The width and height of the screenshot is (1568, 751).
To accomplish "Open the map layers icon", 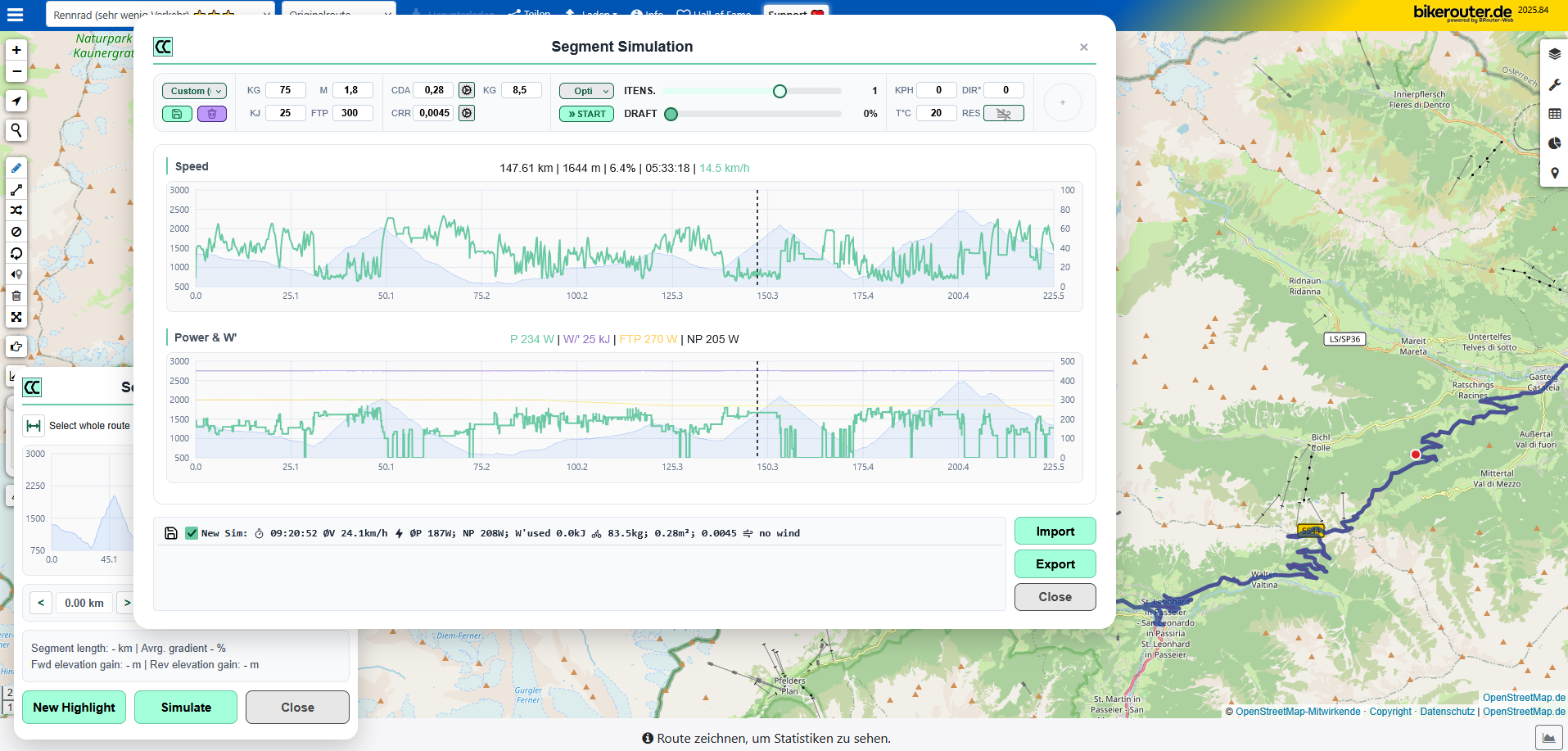I will pyautogui.click(x=1554, y=55).
